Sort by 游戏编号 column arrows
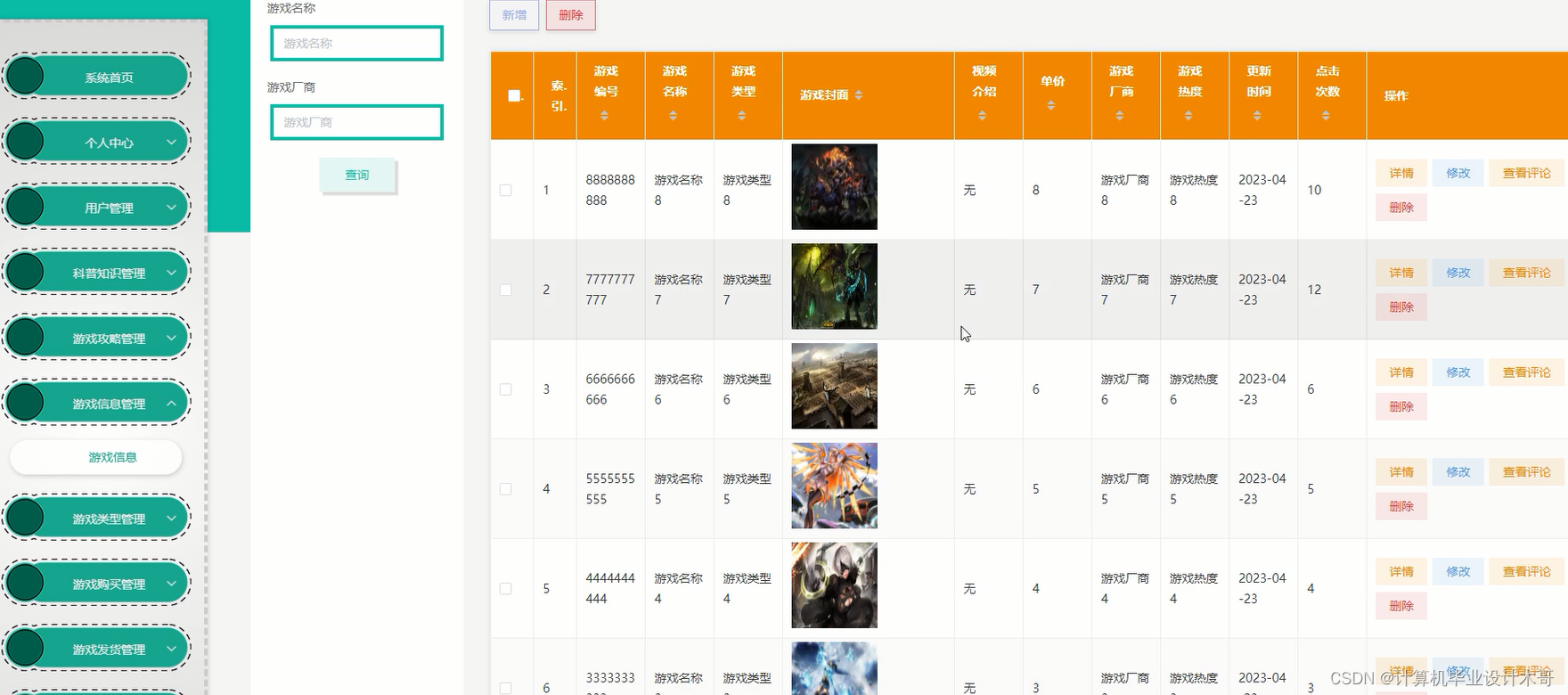 point(604,116)
